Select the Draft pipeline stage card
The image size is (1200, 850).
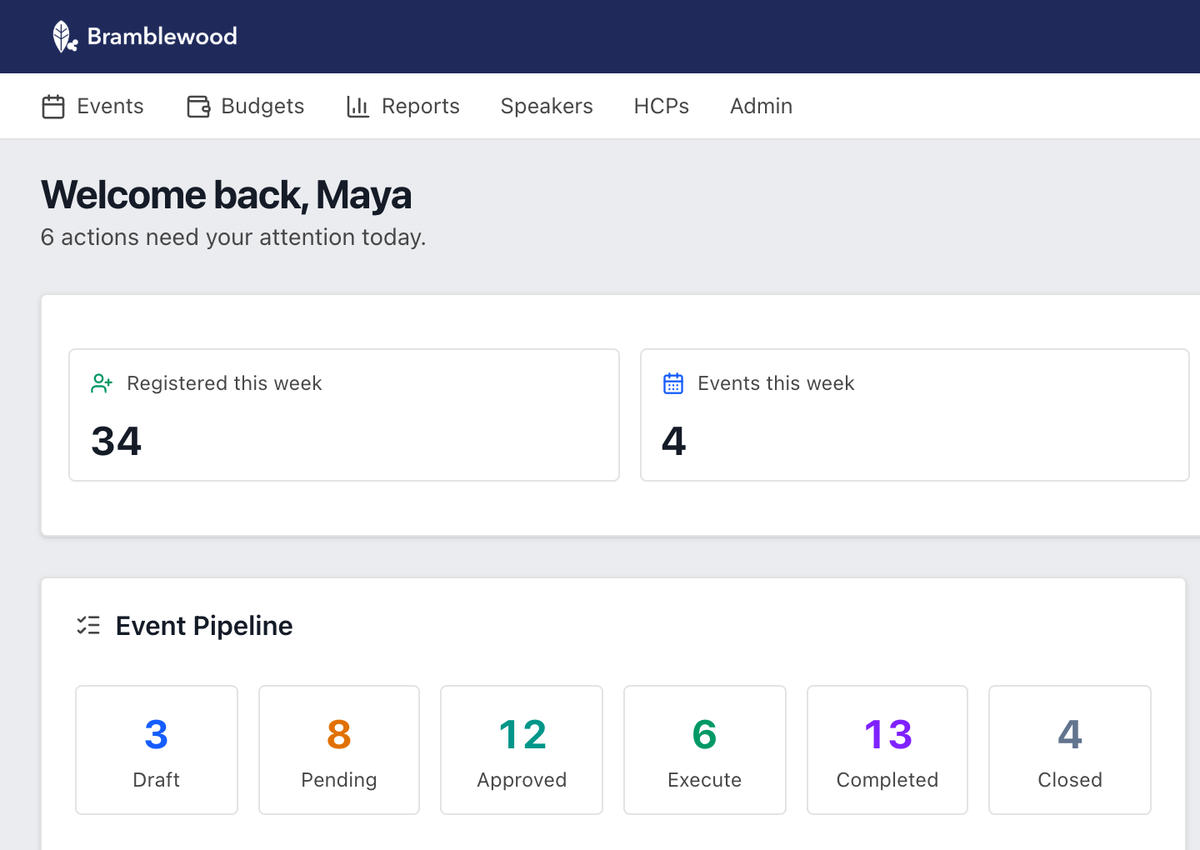(x=157, y=750)
